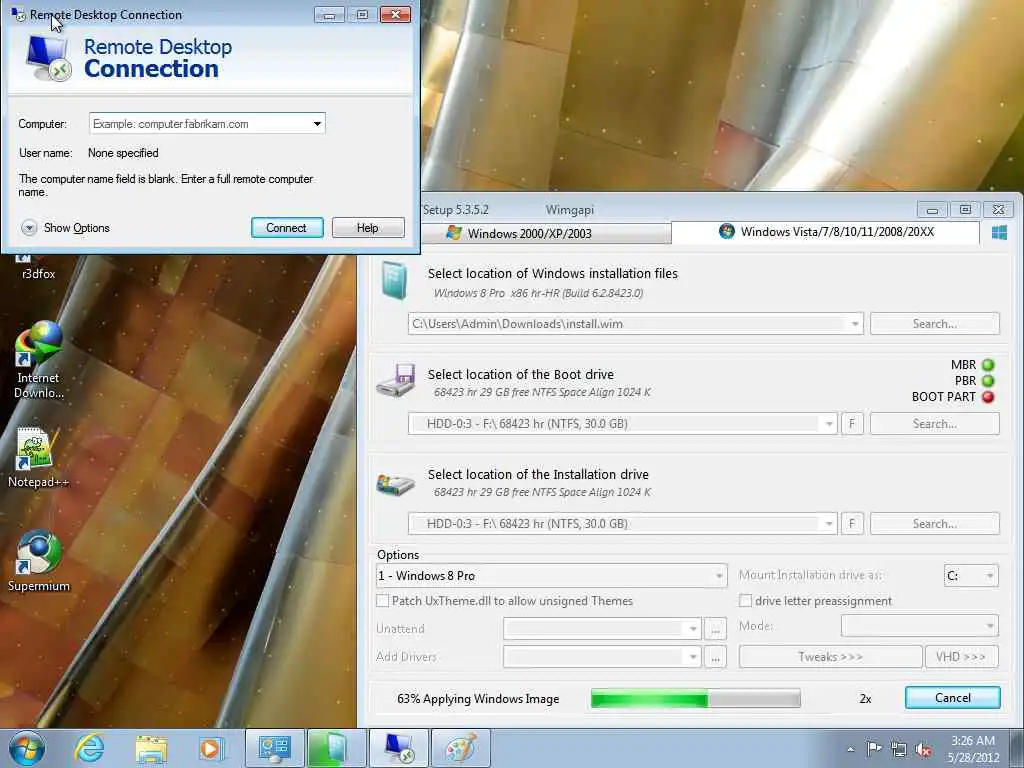This screenshot has width=1024, height=768.
Task: Switch to the control panel taskbar window
Action: tap(274, 748)
